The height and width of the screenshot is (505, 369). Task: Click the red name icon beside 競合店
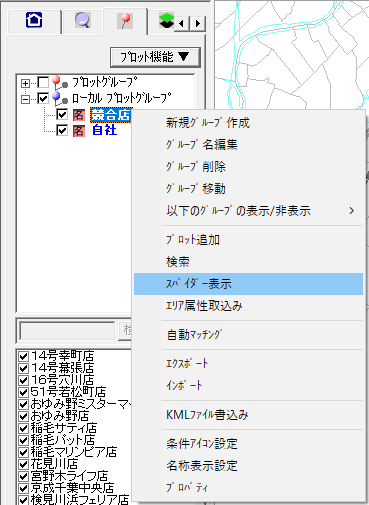coord(79,115)
